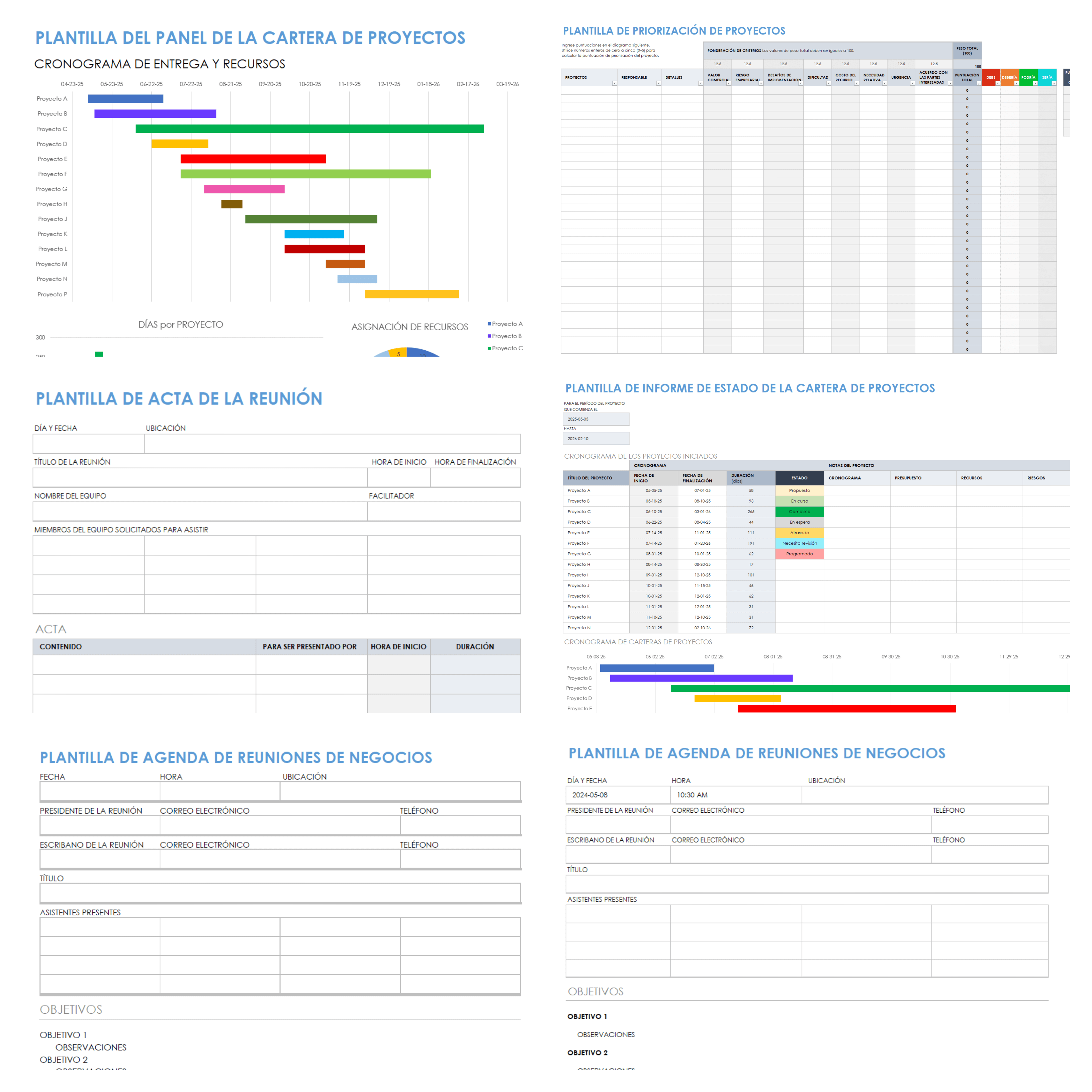The image size is (1092, 1092).
Task: Click the start date field showing 2025-05-05
Action: tap(596, 419)
